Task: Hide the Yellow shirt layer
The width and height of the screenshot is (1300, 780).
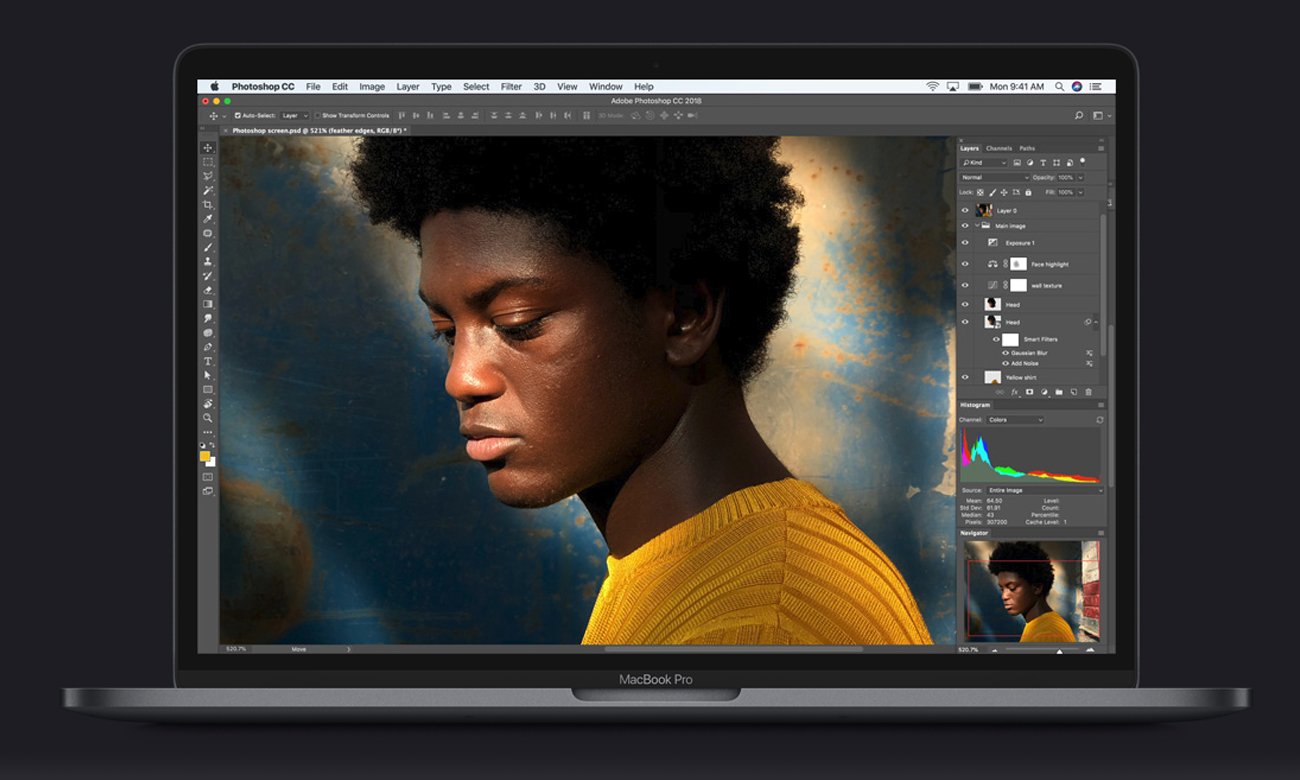Action: tap(965, 377)
